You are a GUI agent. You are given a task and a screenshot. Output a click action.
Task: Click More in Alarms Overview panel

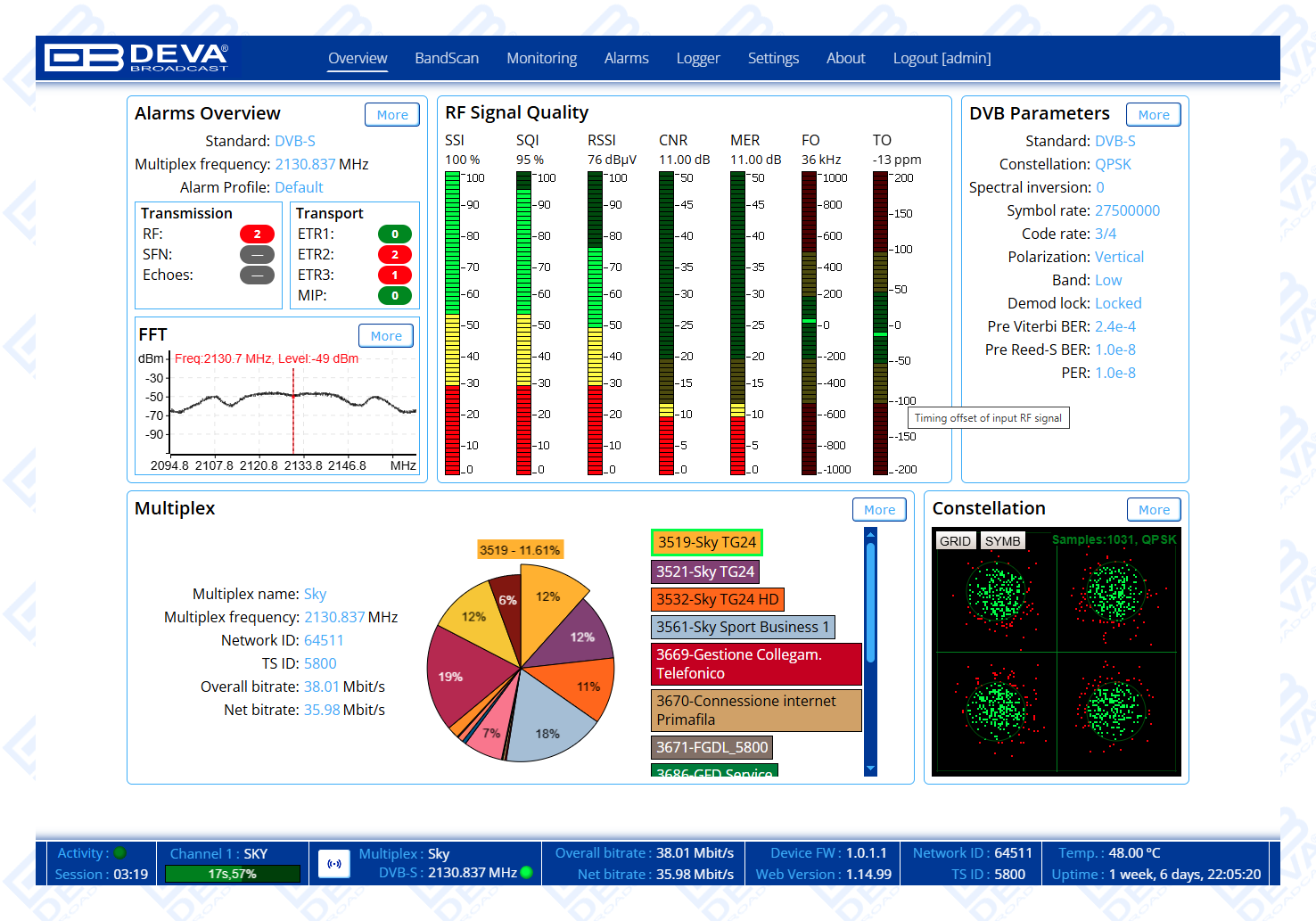(392, 115)
